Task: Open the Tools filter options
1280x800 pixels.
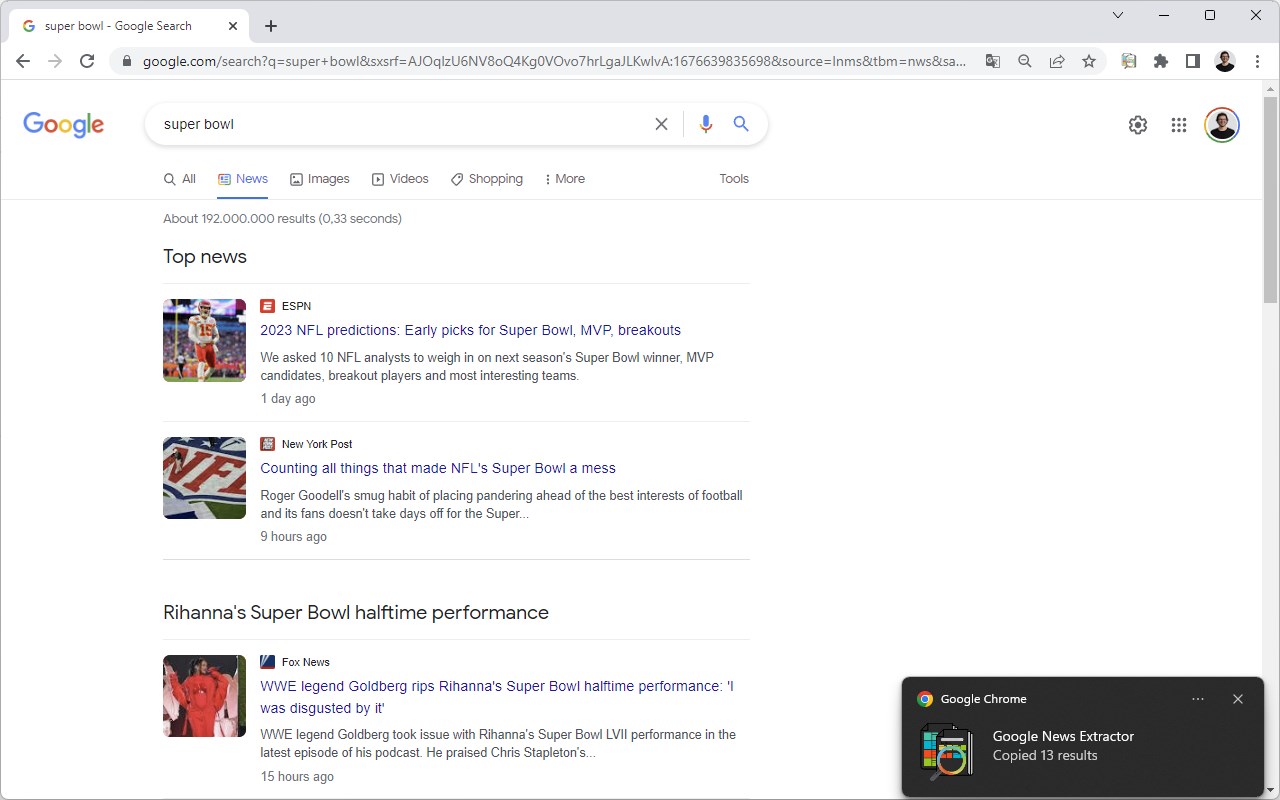Action: click(x=734, y=179)
